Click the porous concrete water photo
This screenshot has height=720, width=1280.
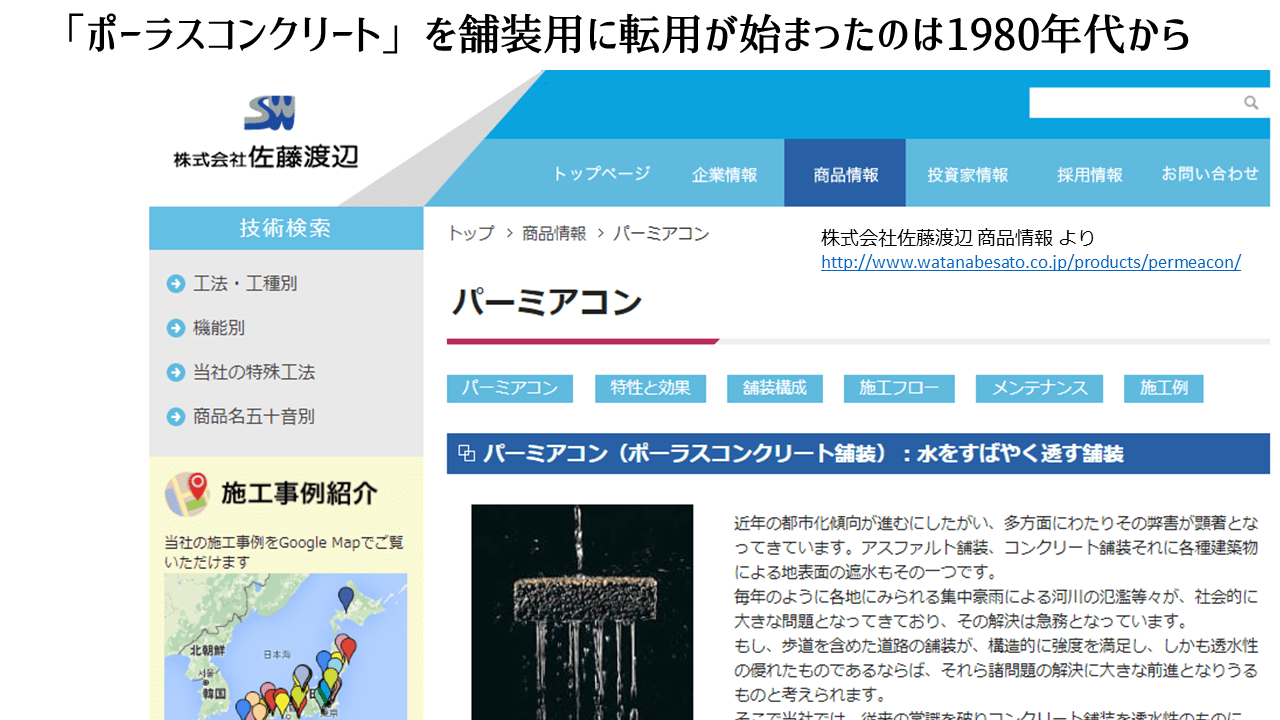(x=582, y=612)
